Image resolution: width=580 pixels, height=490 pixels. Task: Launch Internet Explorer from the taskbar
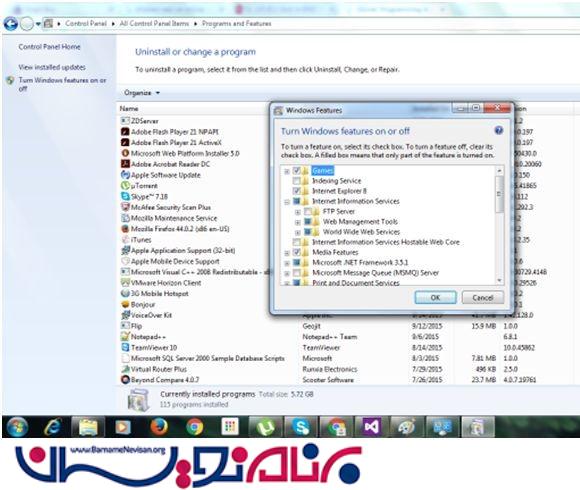[x=53, y=427]
